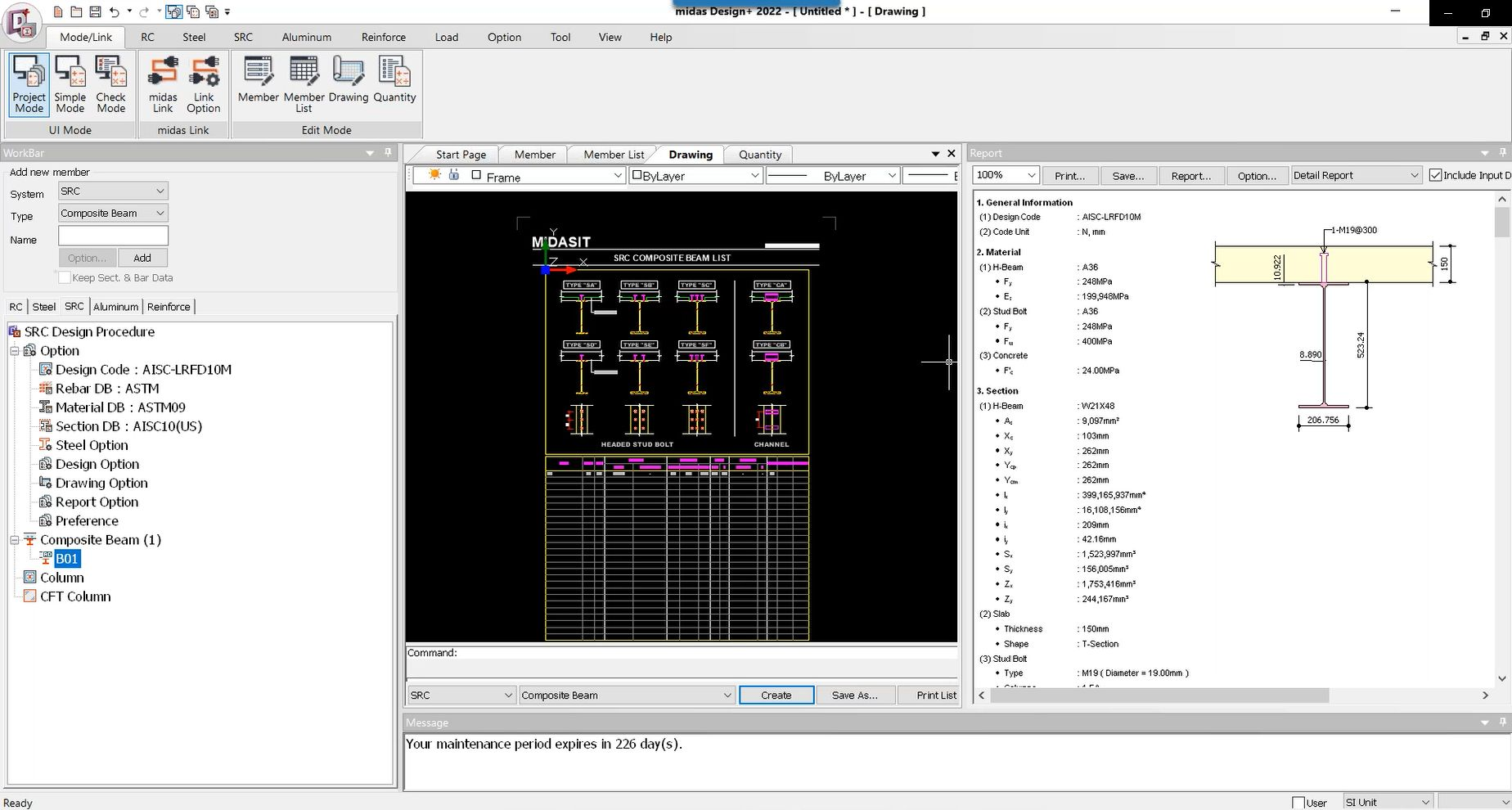This screenshot has height=810, width=1512.
Task: Click the Create button
Action: click(x=776, y=695)
